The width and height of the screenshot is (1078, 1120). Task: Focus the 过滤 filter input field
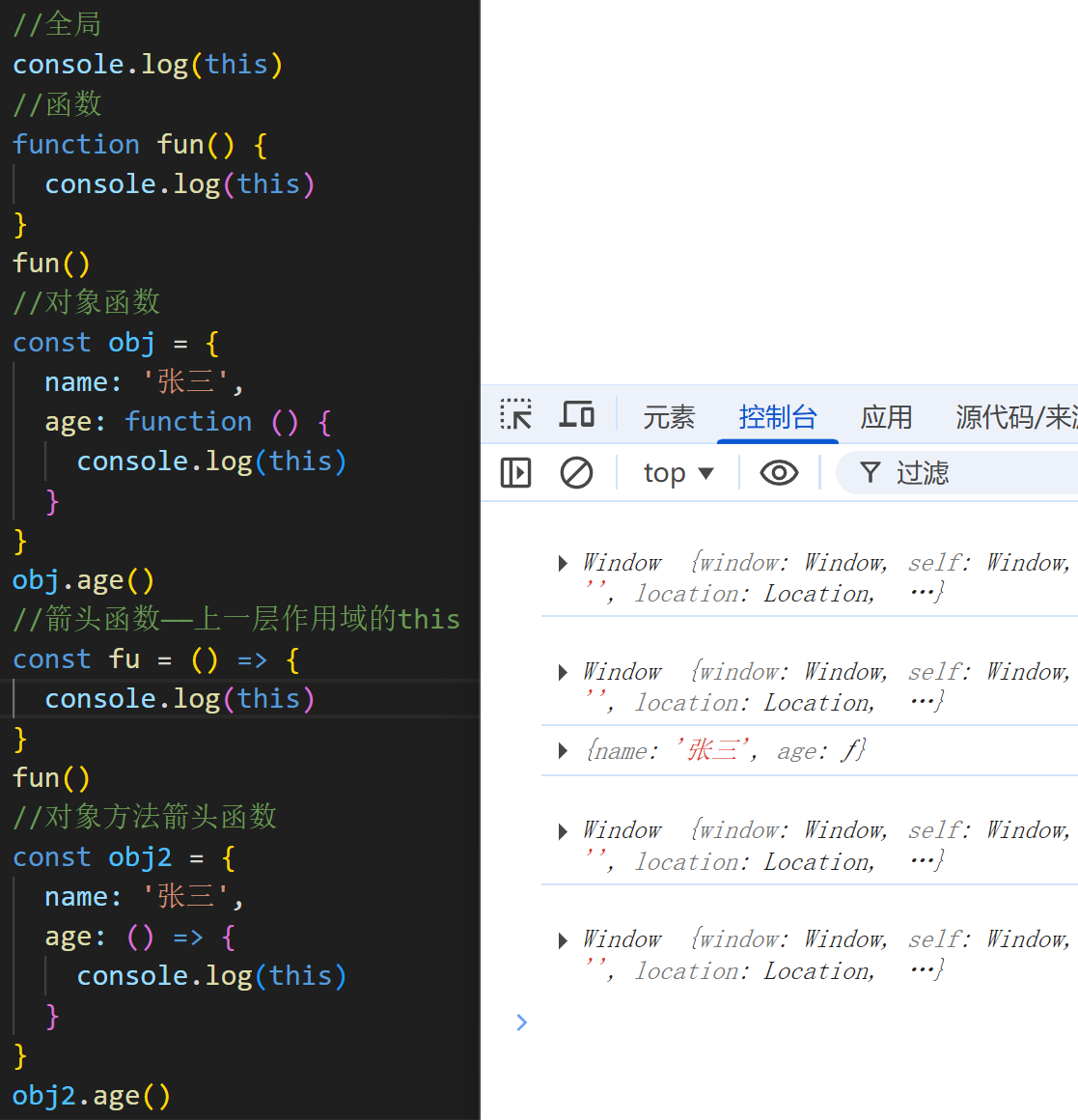(x=956, y=473)
